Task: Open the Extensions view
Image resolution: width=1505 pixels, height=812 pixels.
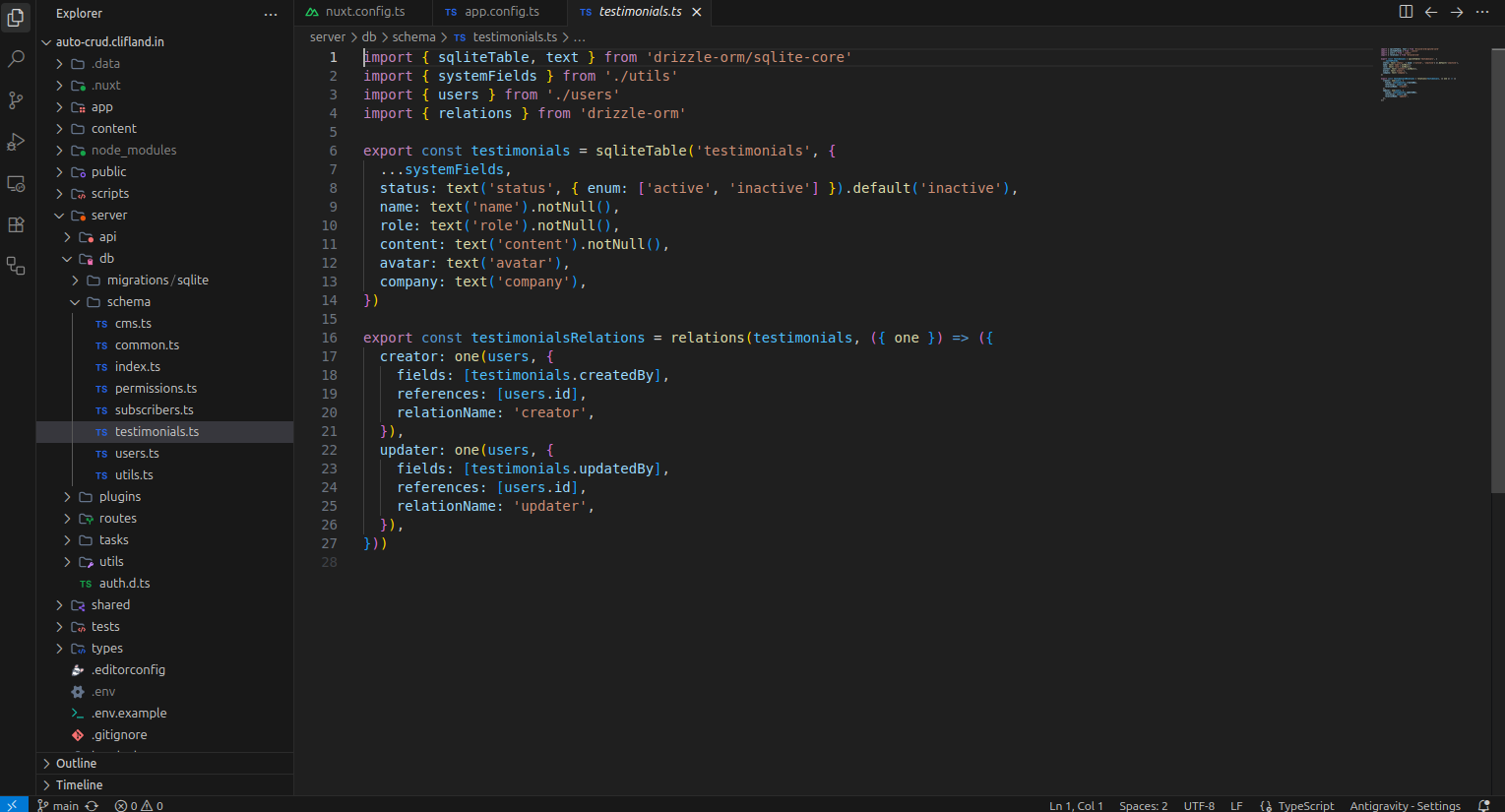Action: coord(15,224)
